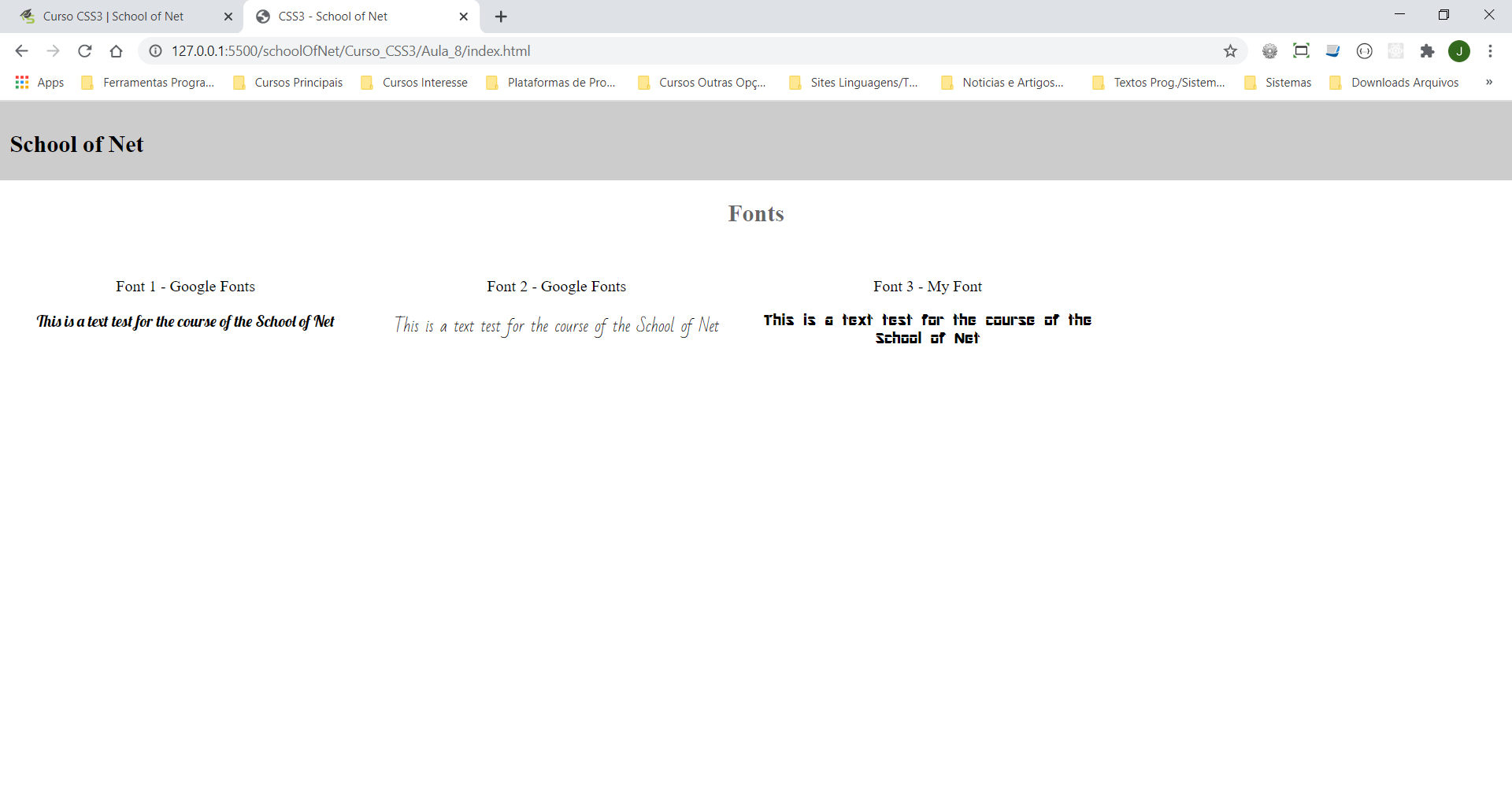The height and width of the screenshot is (811, 1512).
Task: Expand the hidden bookmarks chevron
Action: (x=1488, y=82)
